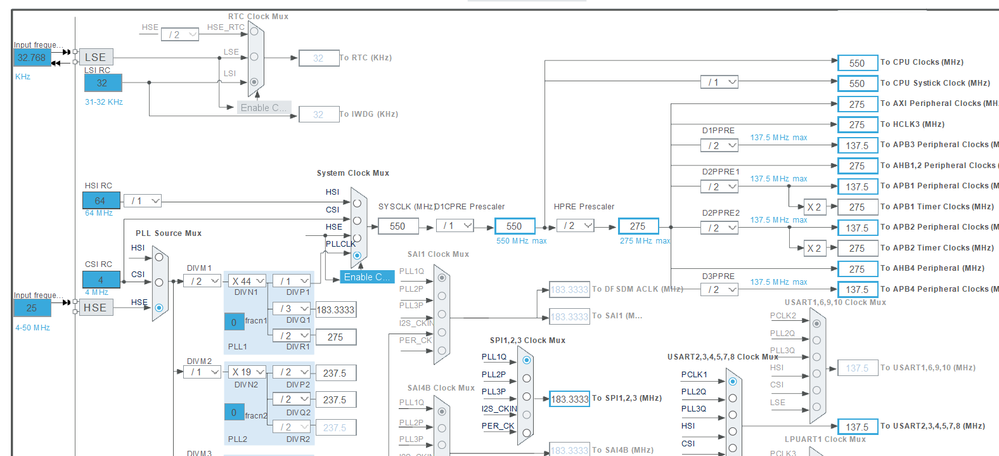Click the HSI RC value box 64
The width and height of the screenshot is (999, 456).
point(101,200)
